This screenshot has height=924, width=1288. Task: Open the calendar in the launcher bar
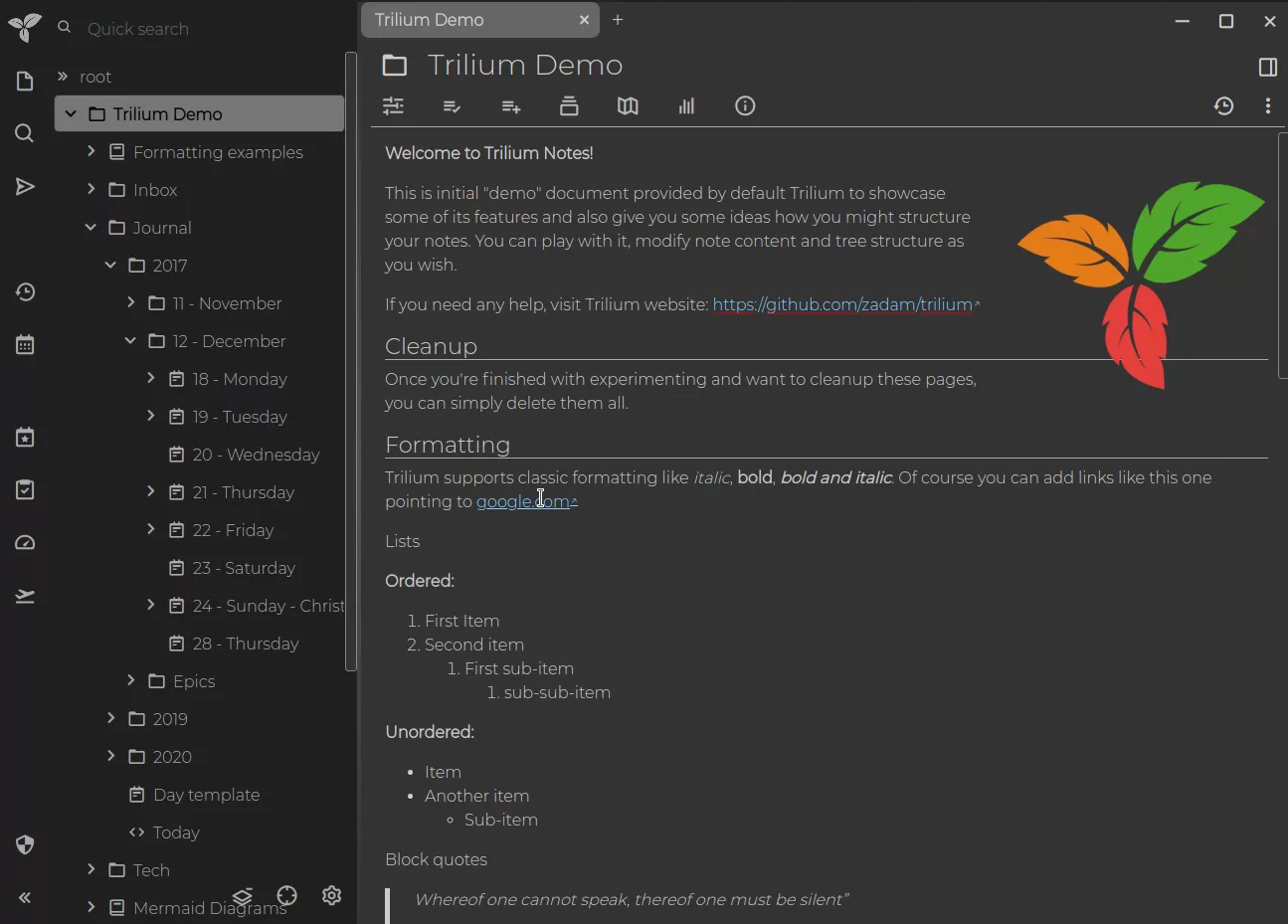point(24,345)
